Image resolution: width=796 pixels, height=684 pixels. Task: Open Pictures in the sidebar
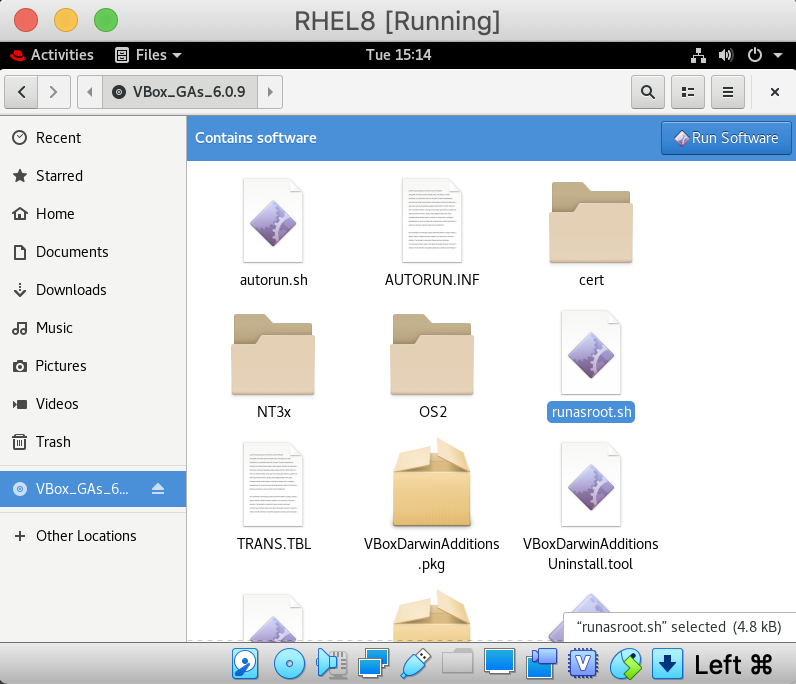tap(93, 366)
